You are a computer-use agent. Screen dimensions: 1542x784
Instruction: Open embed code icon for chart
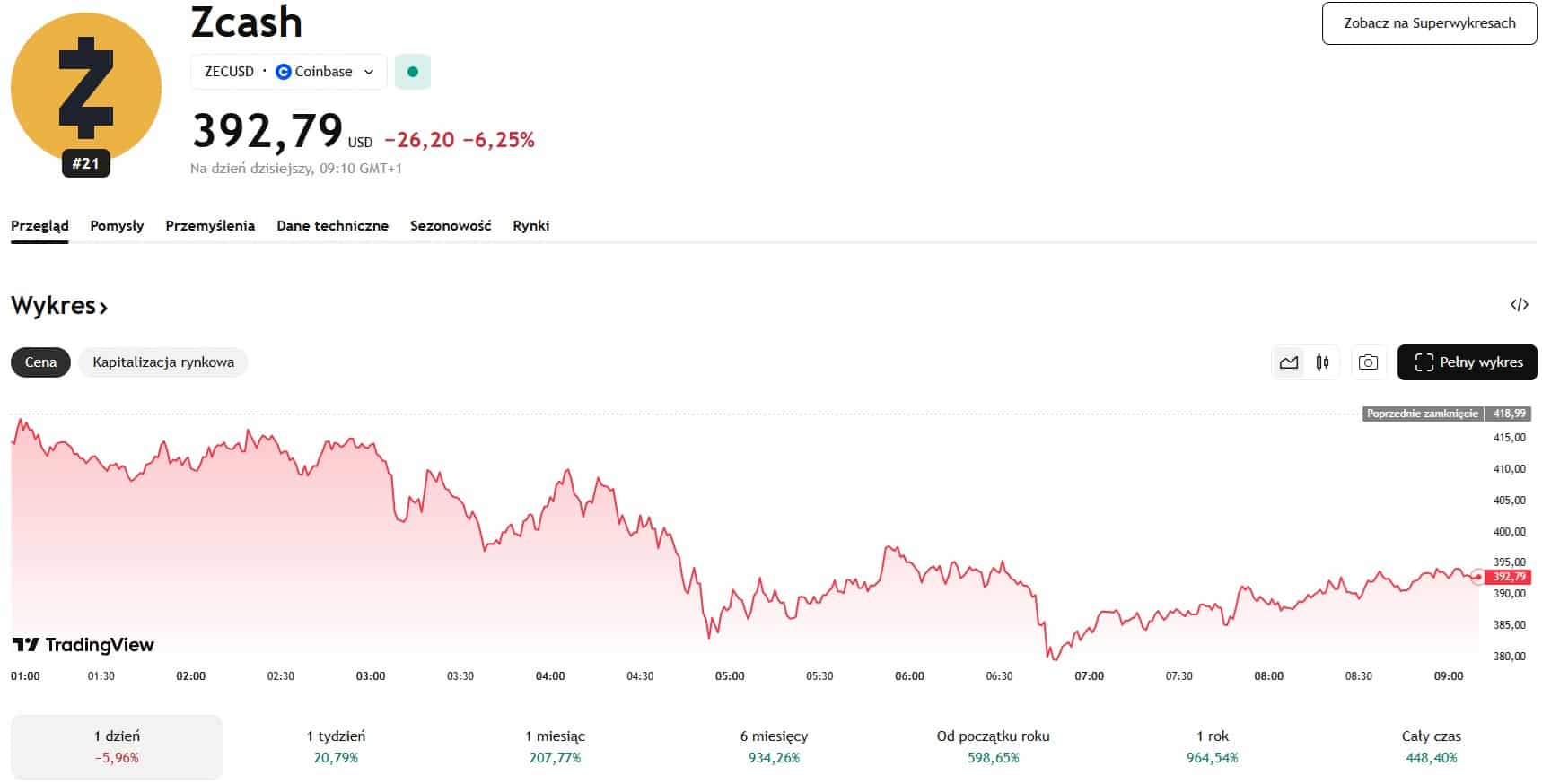[1519, 305]
